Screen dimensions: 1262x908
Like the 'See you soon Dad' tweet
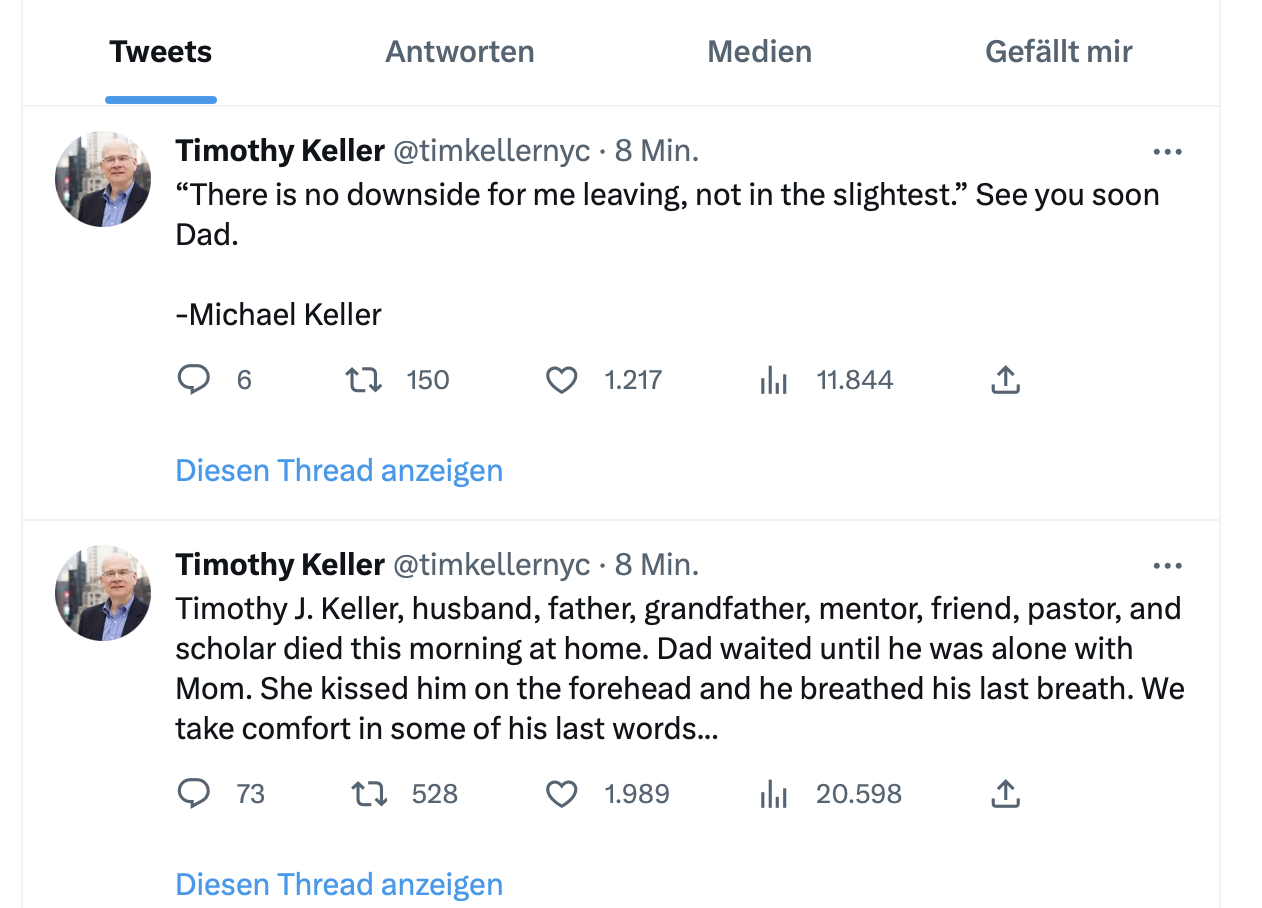click(562, 380)
